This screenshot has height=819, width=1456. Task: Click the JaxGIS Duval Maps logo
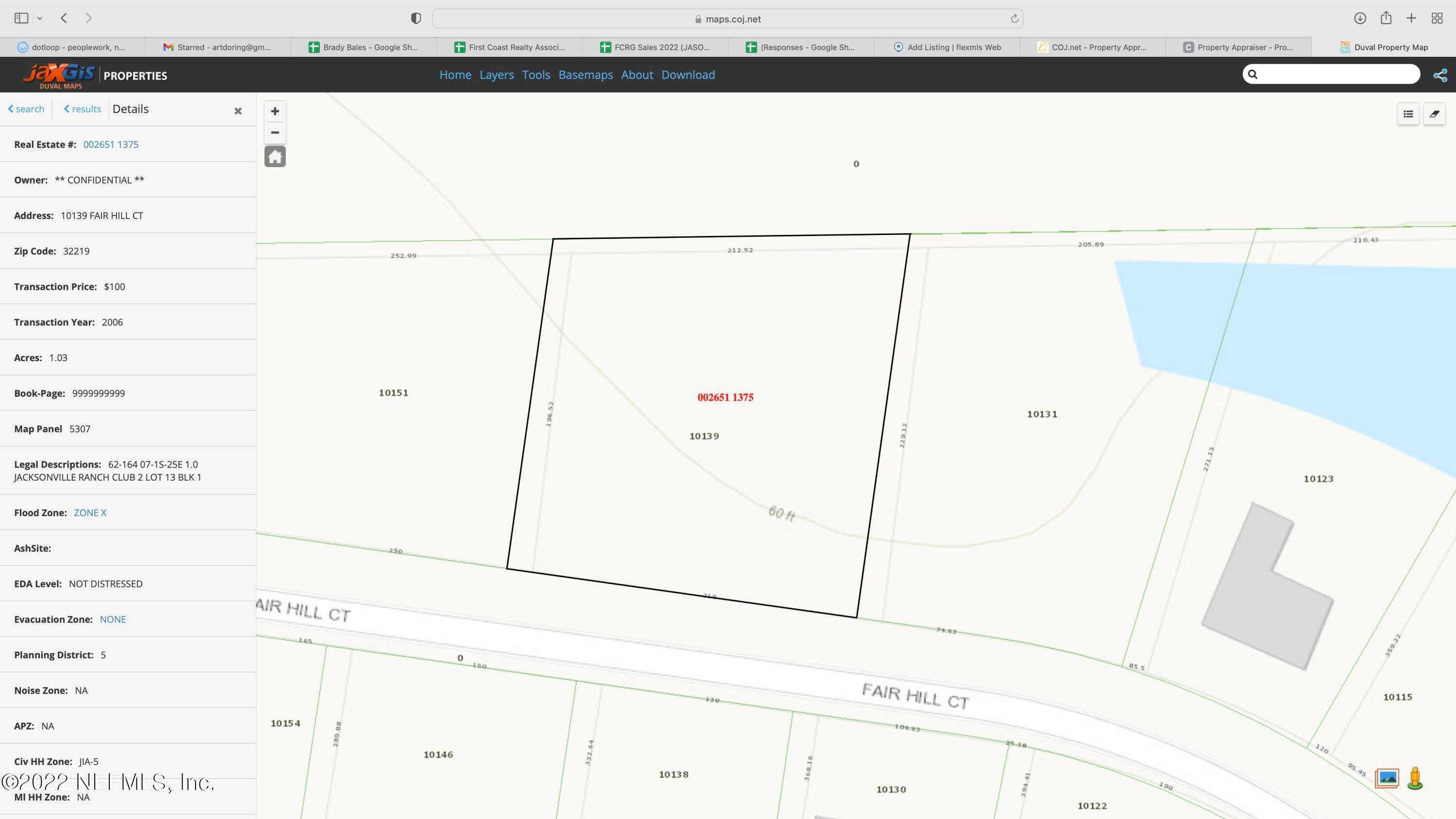click(59, 75)
